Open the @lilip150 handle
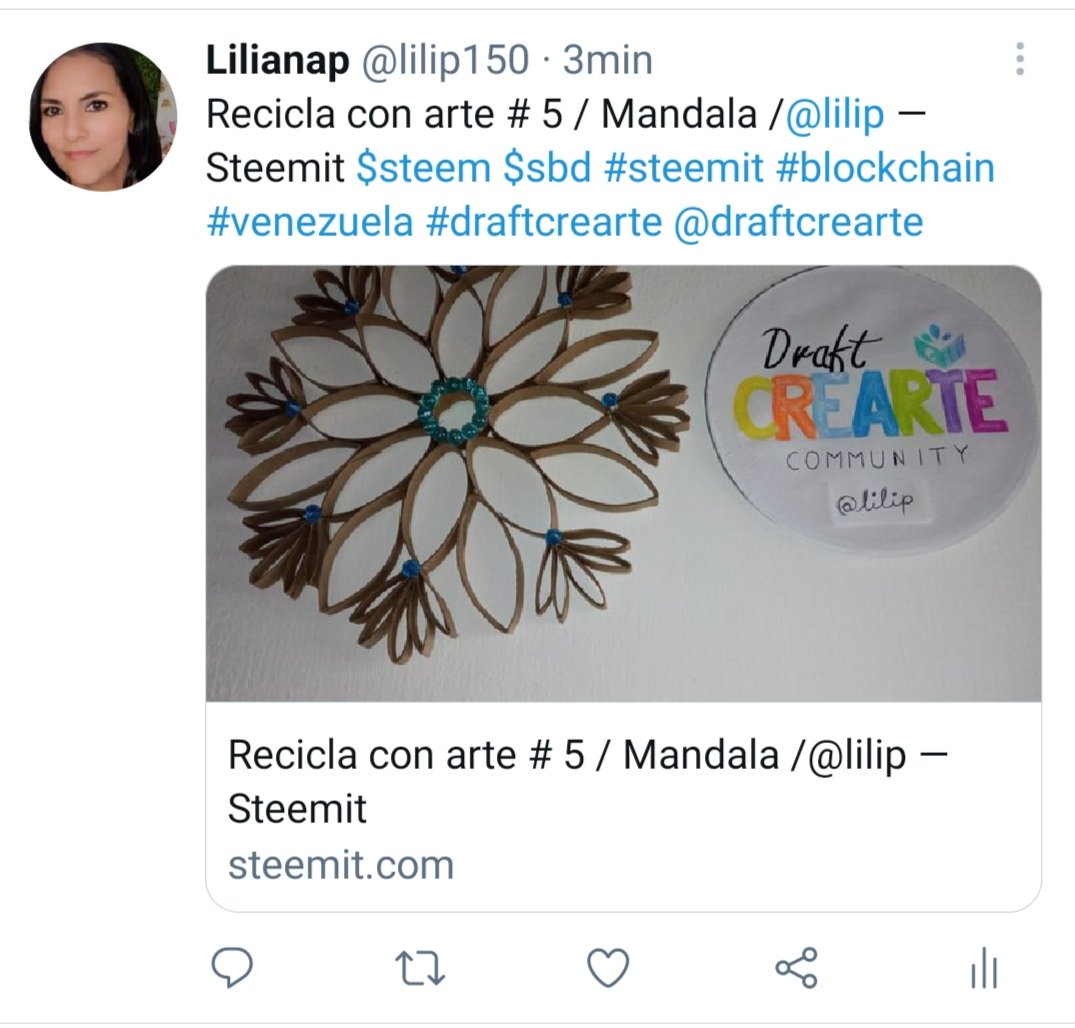 coord(445,60)
